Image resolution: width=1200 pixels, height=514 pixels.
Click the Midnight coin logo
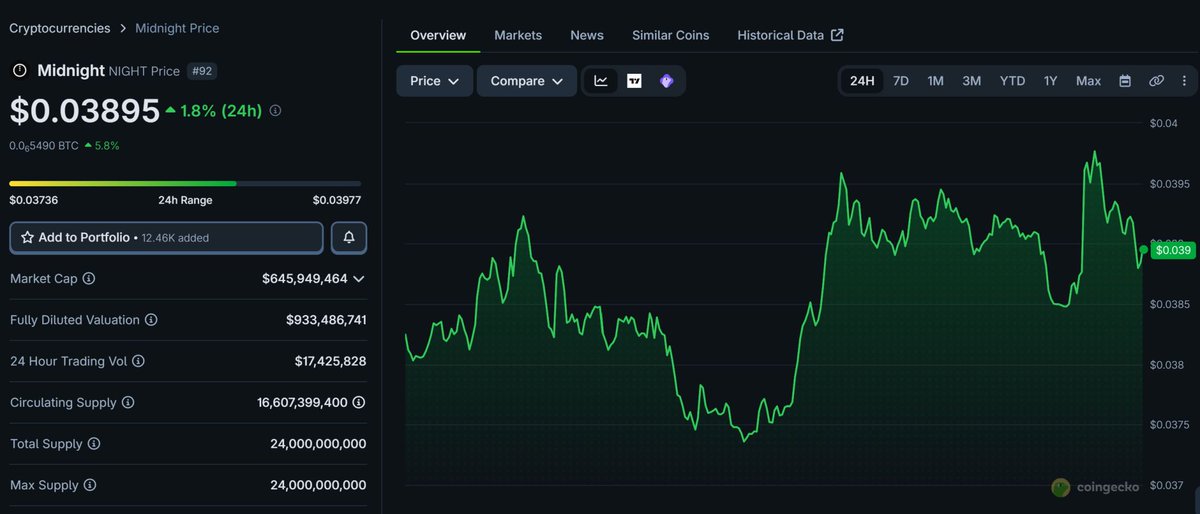(19, 71)
